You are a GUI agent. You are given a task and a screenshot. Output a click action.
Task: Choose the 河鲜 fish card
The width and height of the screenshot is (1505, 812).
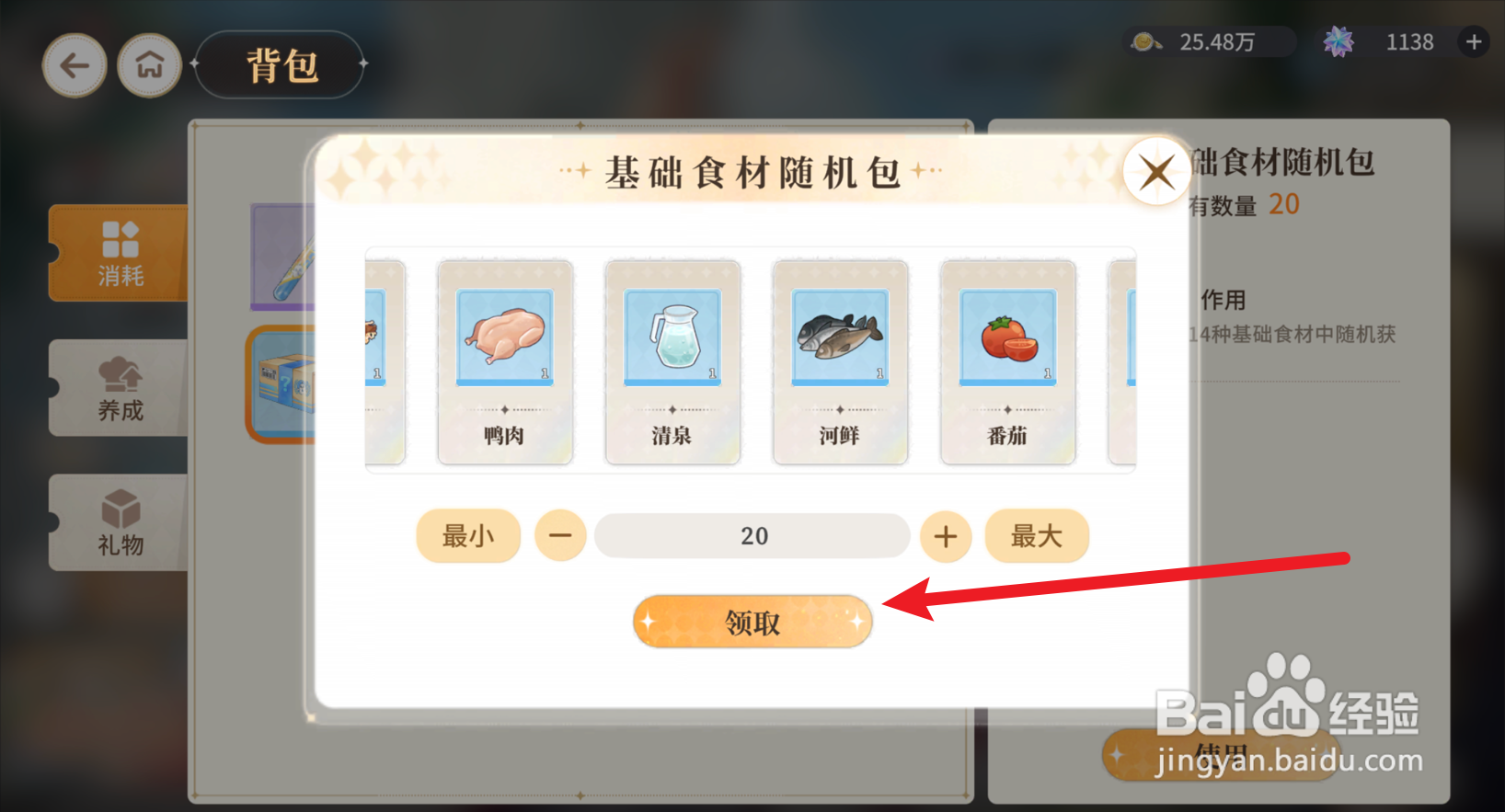pyautogui.click(x=840, y=362)
